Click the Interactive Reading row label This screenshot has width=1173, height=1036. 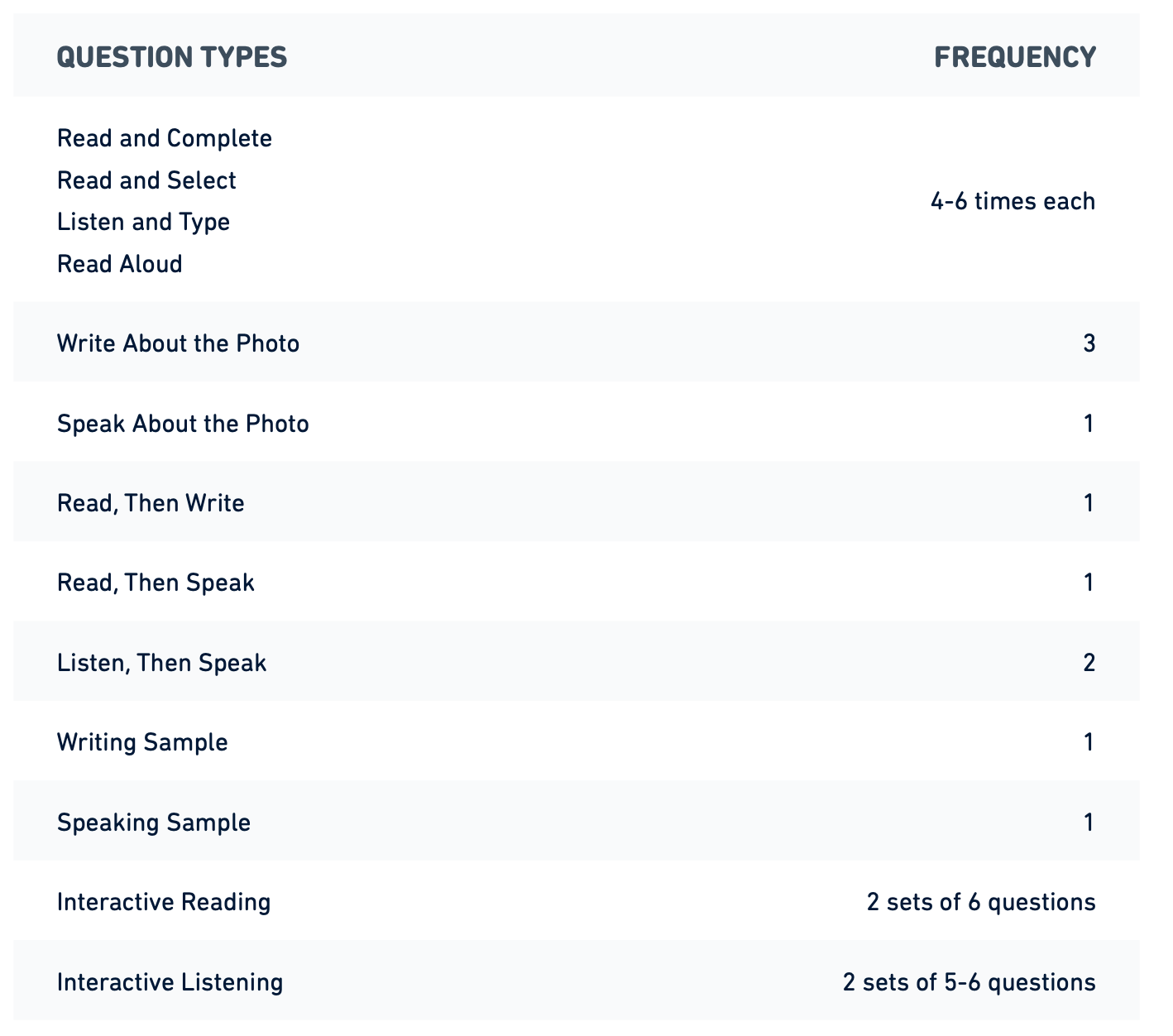(164, 902)
